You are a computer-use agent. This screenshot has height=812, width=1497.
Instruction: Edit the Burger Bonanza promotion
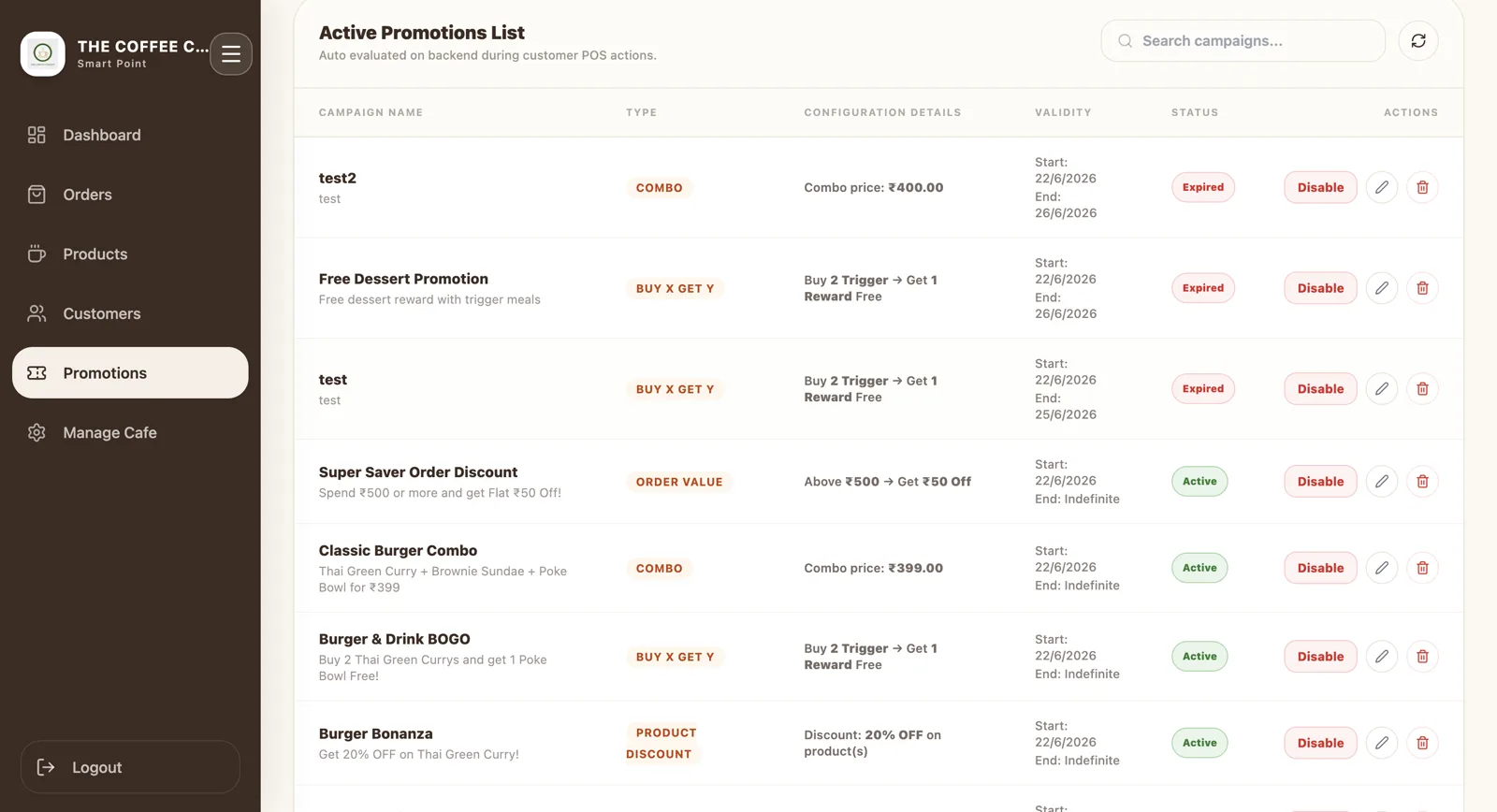(1382, 743)
